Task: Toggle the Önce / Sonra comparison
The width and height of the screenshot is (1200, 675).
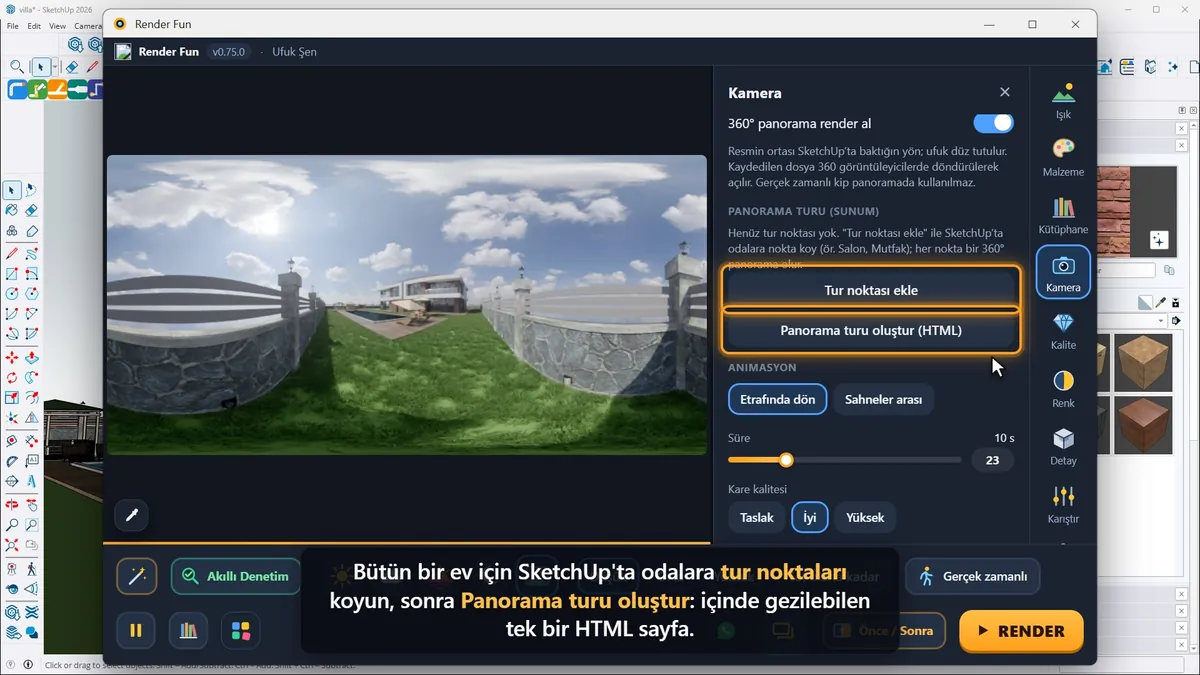Action: [884, 630]
